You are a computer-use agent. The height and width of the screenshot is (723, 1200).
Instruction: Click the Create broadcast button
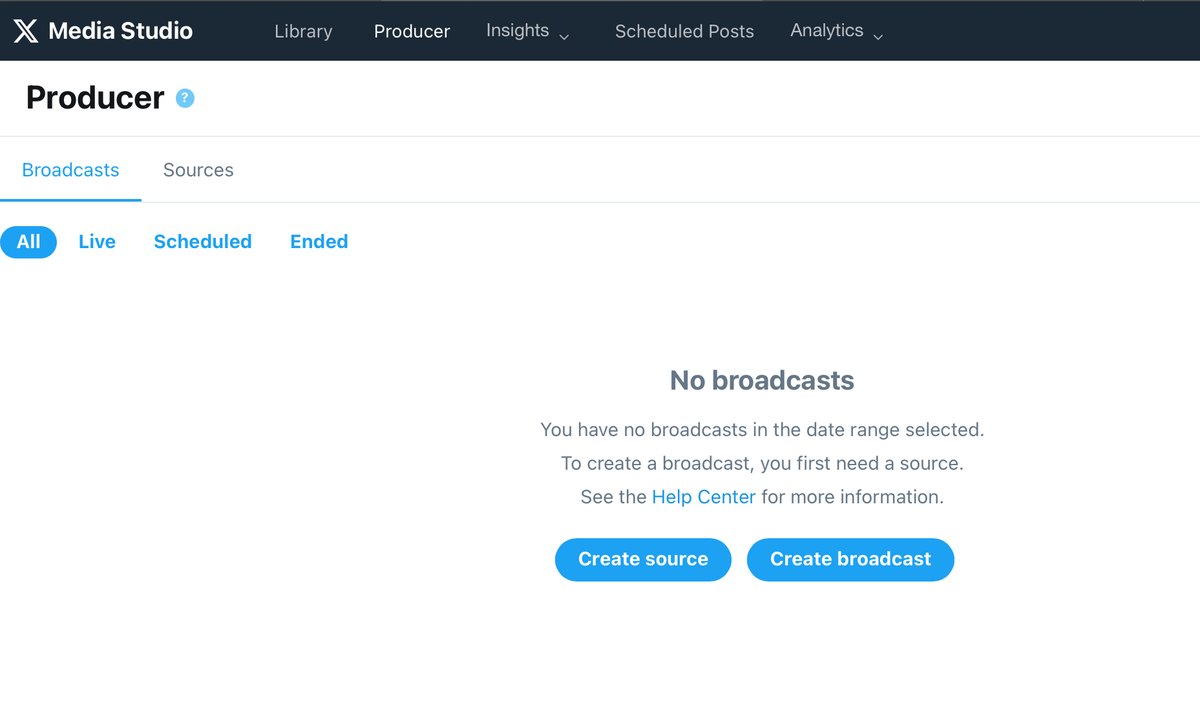(x=851, y=559)
